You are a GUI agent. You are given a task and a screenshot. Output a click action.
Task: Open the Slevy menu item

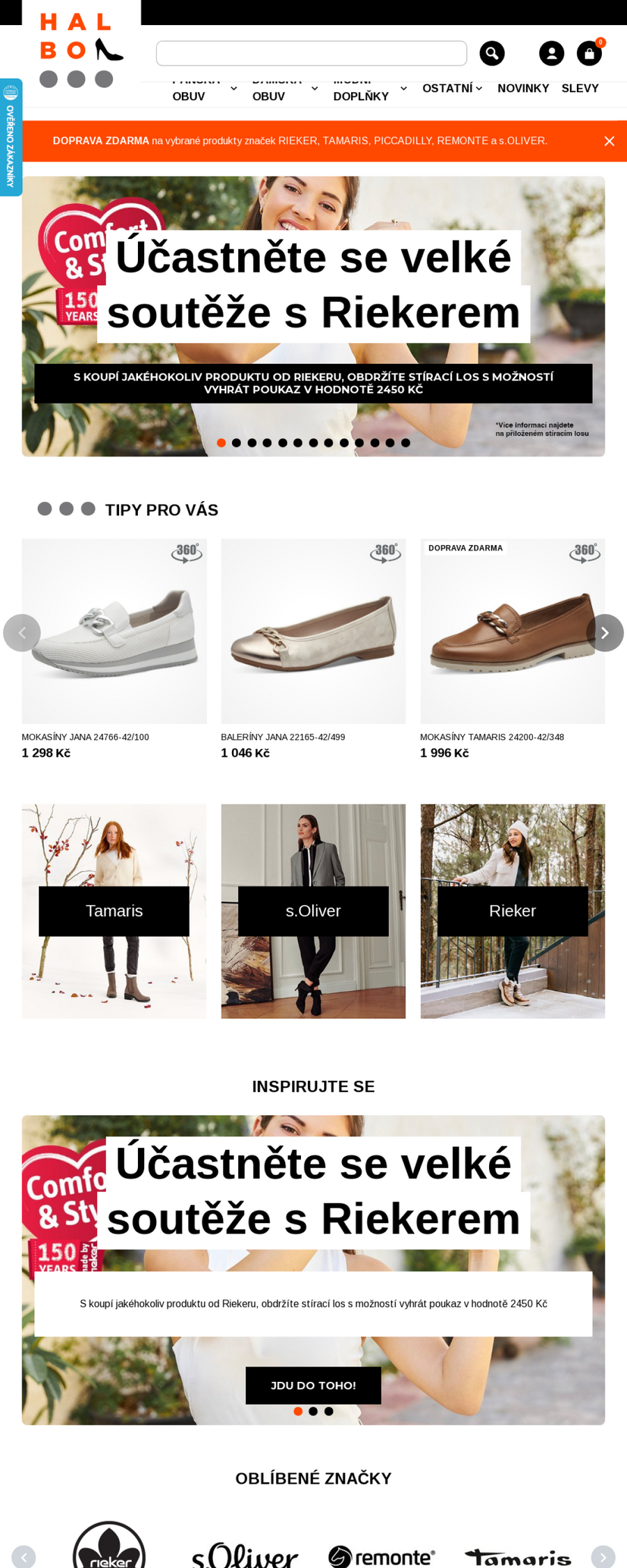(580, 89)
